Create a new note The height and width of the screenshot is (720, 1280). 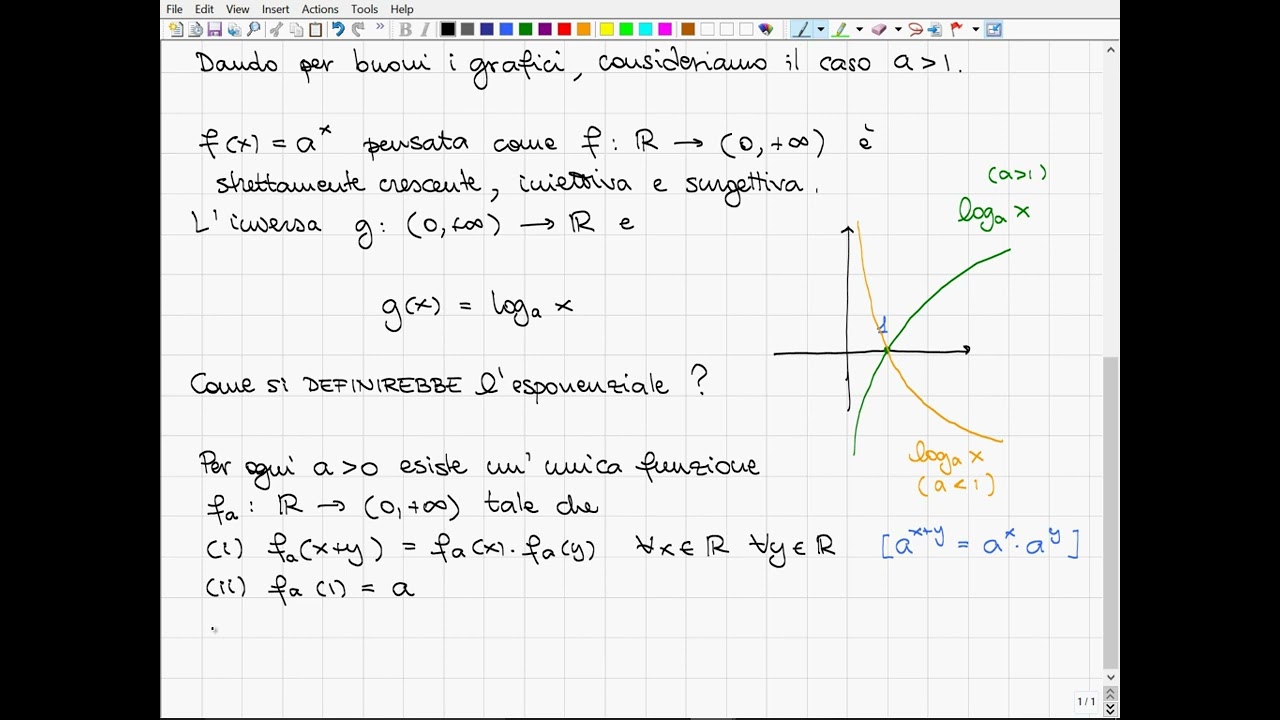176,29
